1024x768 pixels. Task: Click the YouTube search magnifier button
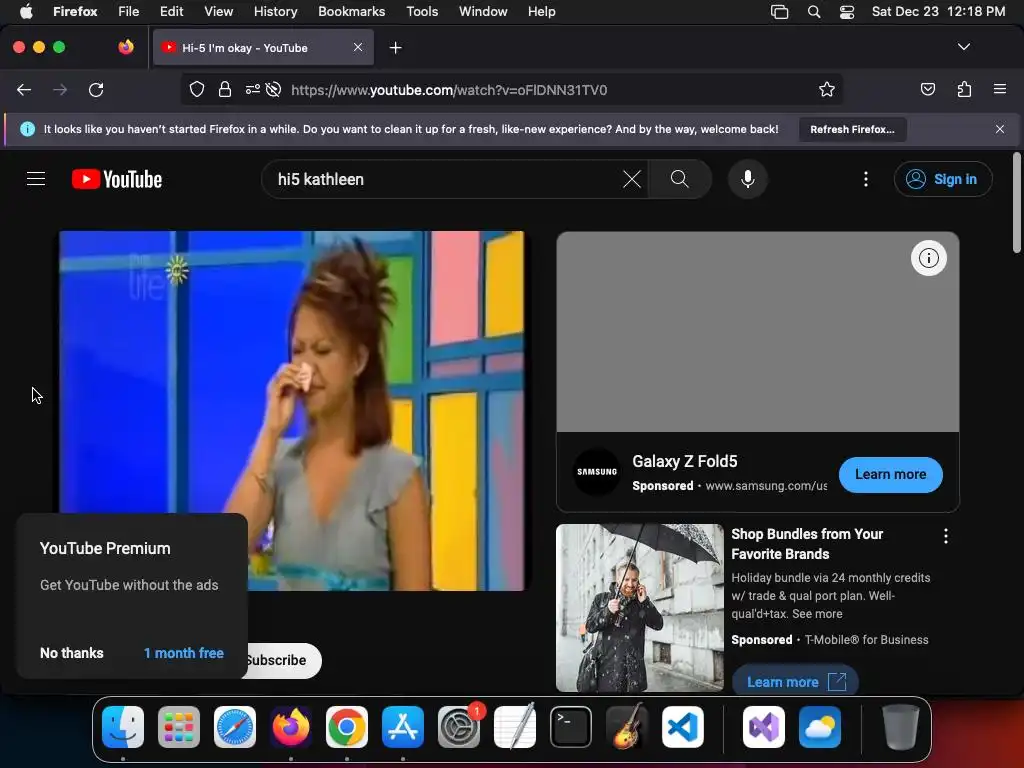tap(680, 179)
